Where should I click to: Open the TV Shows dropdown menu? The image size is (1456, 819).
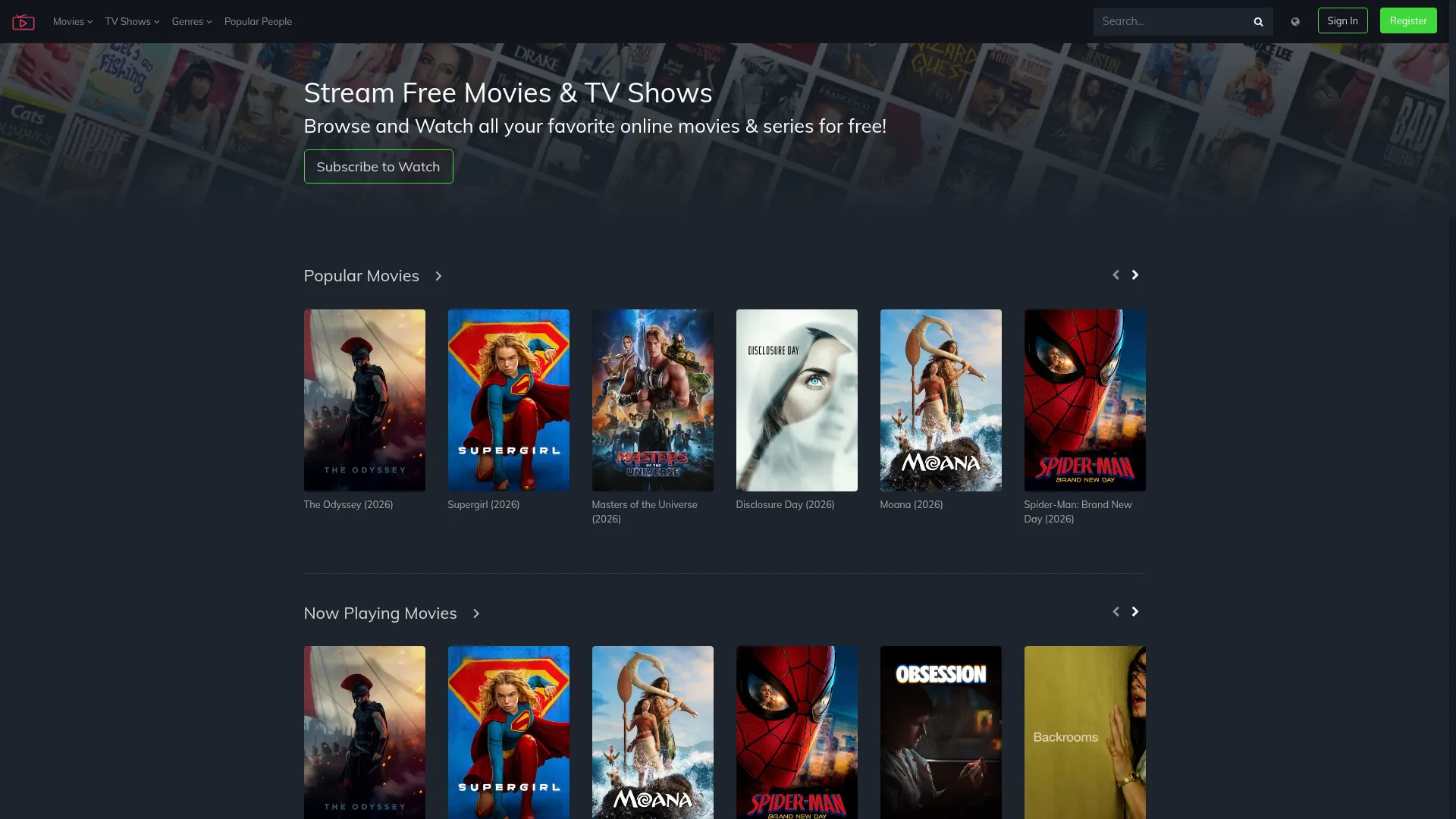tap(132, 21)
